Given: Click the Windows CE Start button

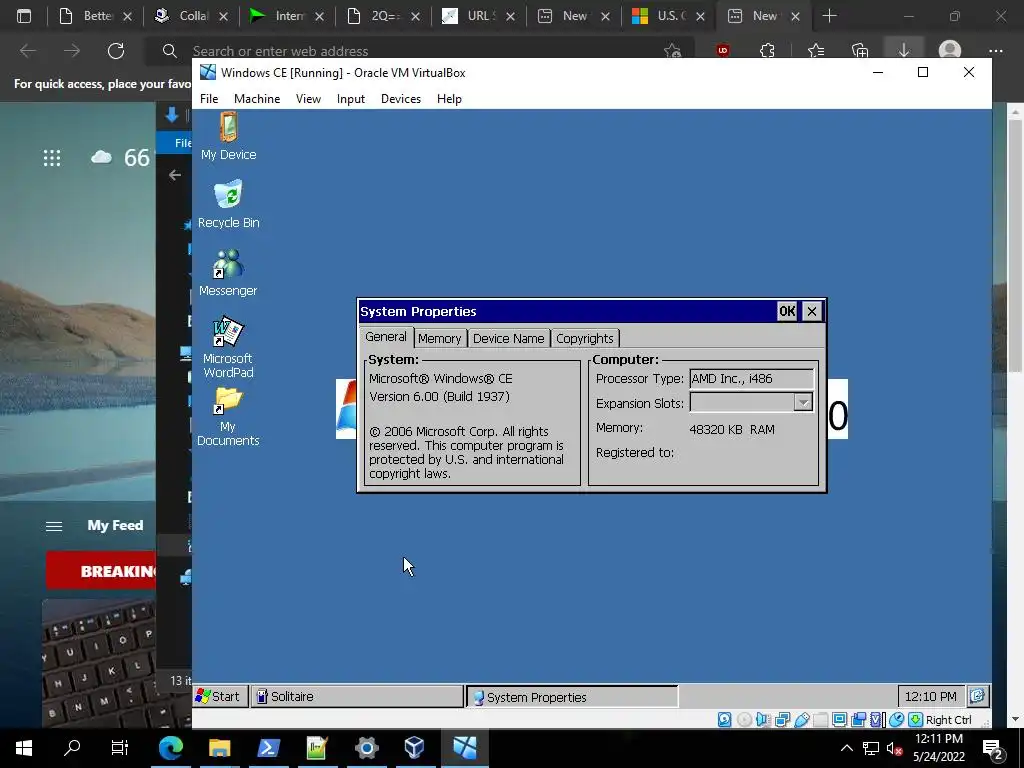Looking at the screenshot, I should tap(219, 696).
